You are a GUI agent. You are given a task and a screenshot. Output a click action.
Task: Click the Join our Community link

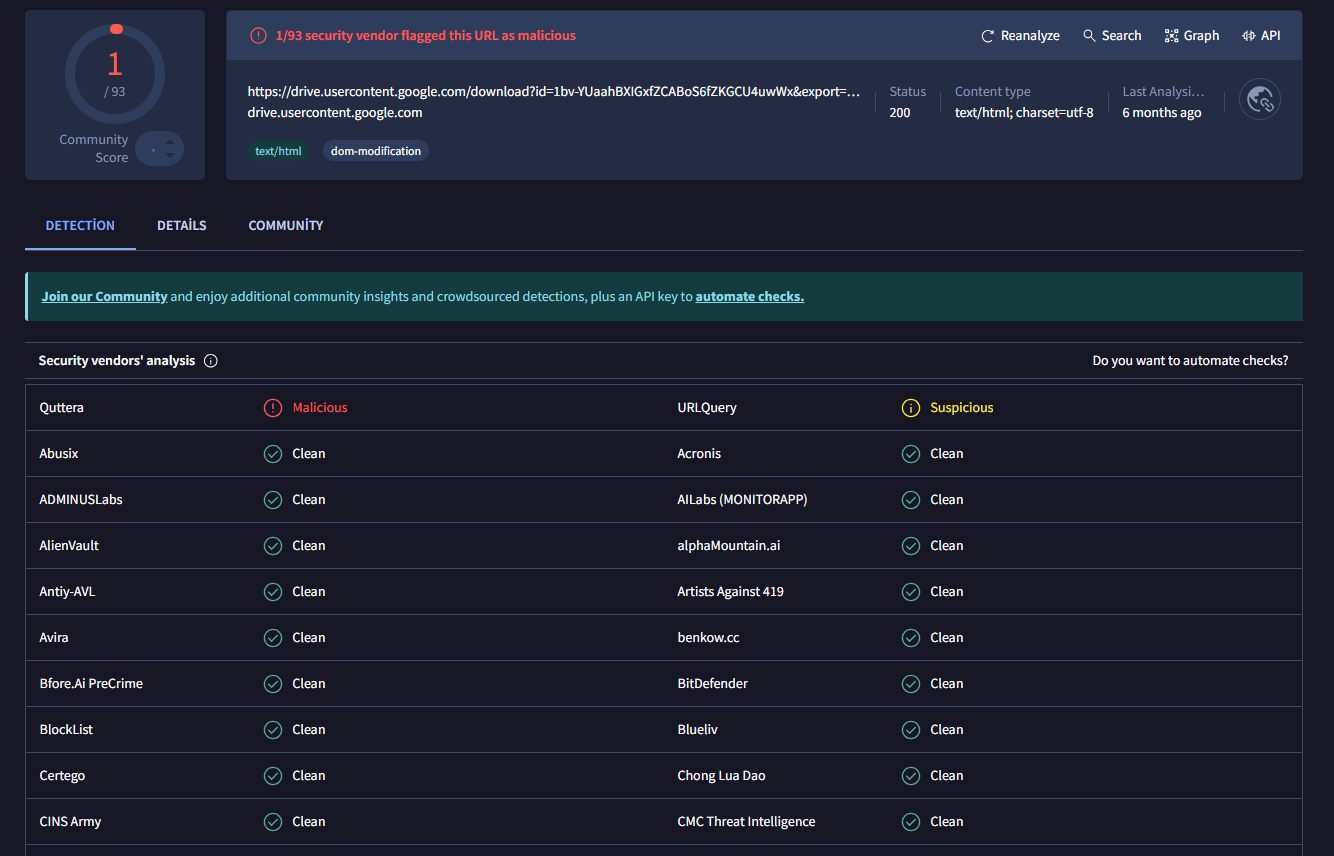(x=104, y=297)
